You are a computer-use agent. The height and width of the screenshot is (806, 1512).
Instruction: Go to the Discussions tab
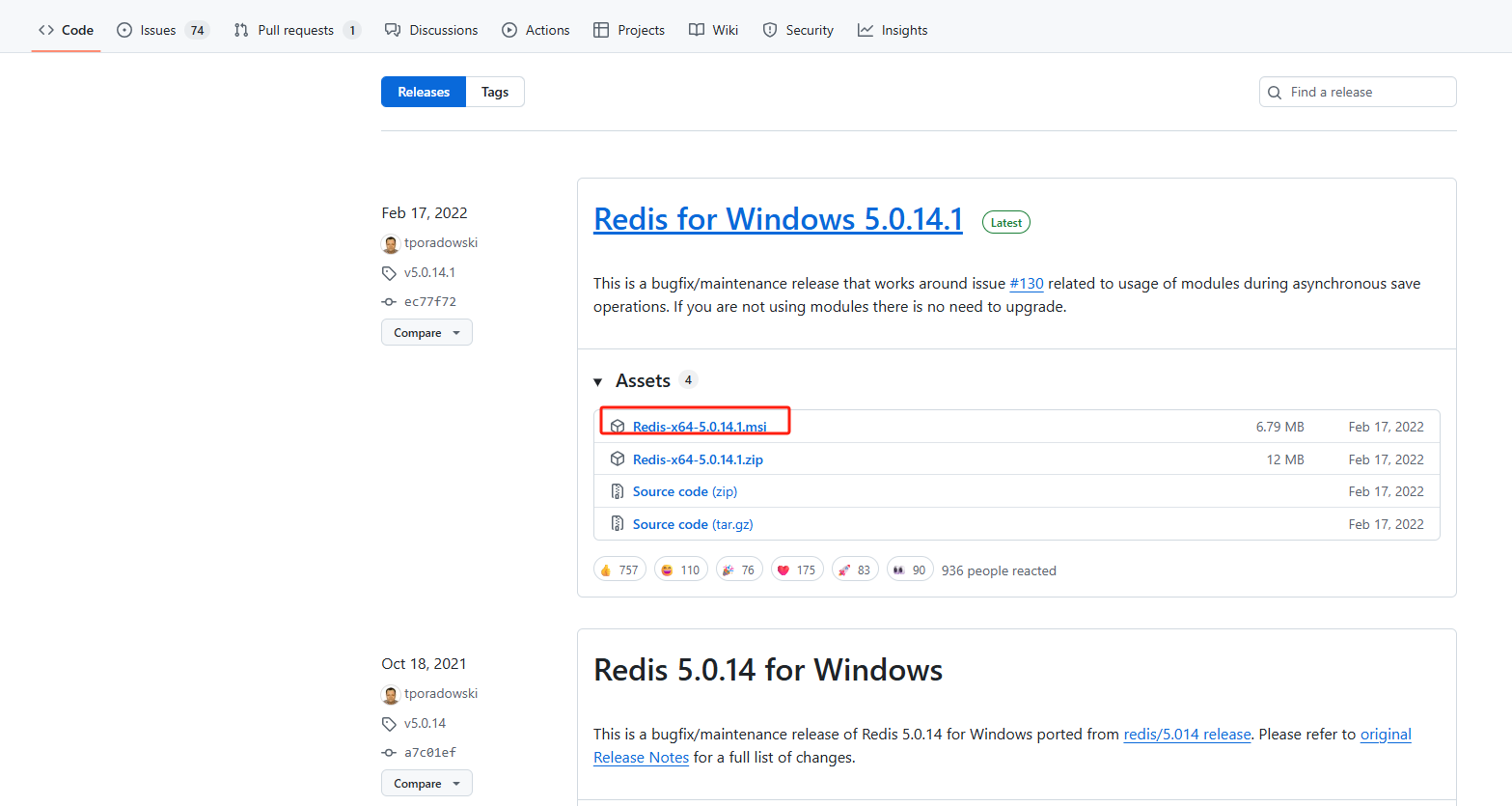coord(431,30)
